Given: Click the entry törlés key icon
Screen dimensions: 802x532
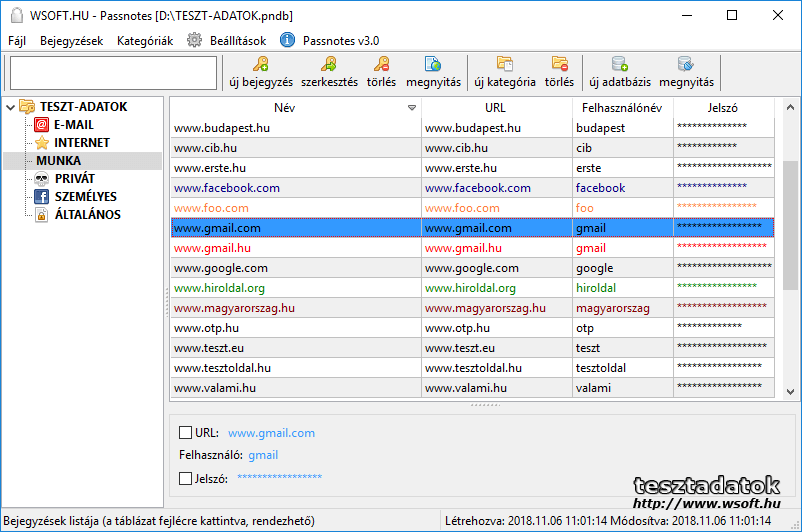Looking at the screenshot, I should click(x=381, y=64).
